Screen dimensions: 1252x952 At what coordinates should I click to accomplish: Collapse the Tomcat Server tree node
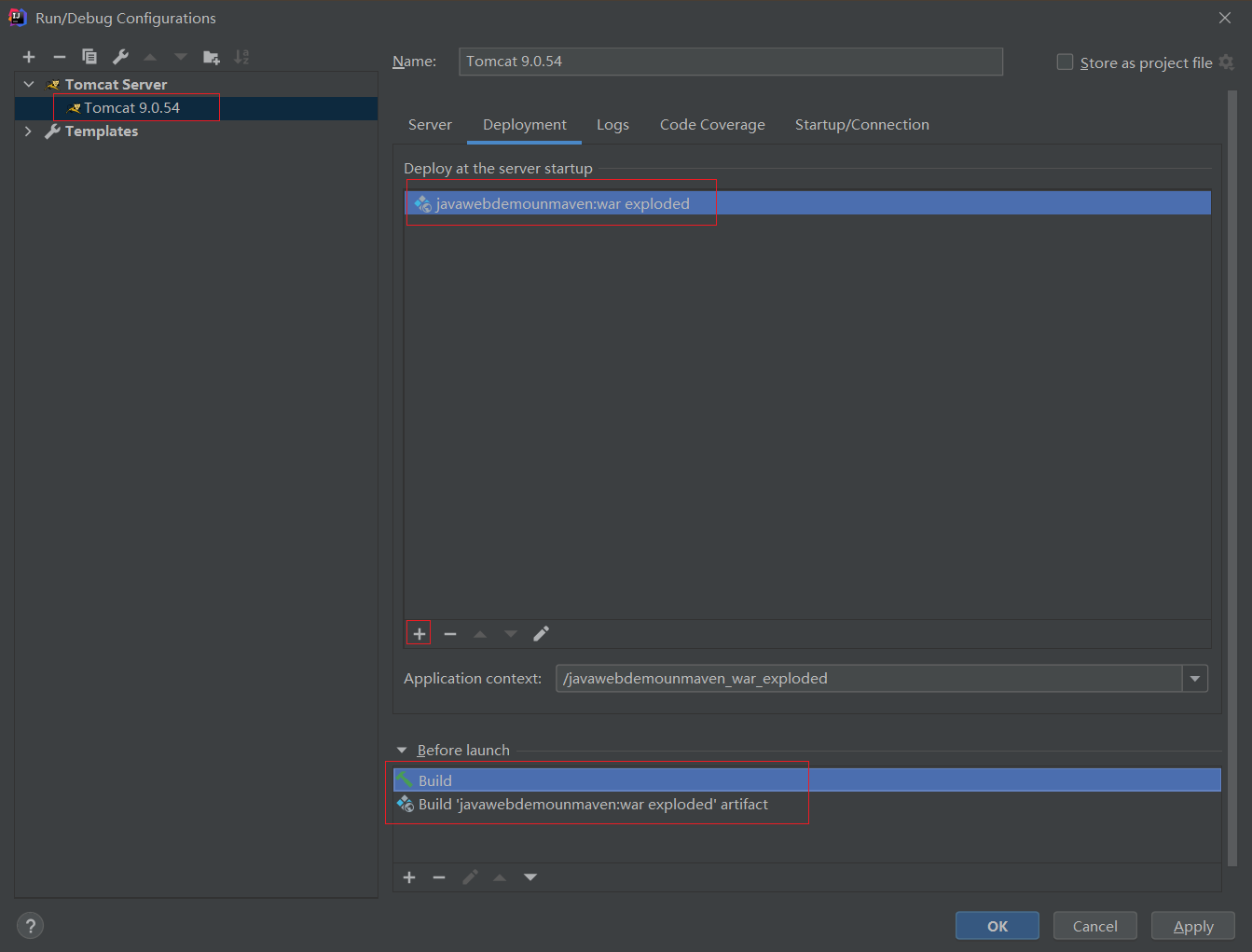pyautogui.click(x=29, y=84)
